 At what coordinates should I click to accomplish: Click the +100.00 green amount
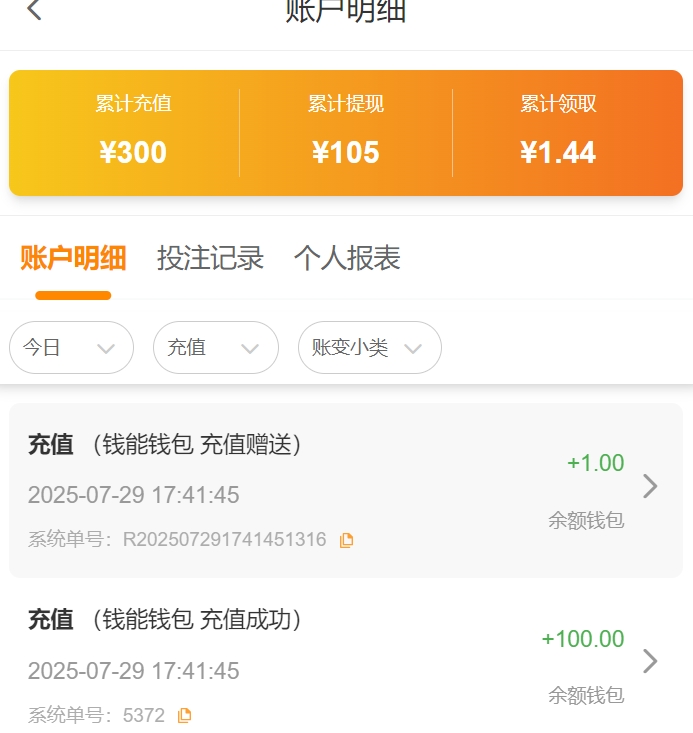582,639
